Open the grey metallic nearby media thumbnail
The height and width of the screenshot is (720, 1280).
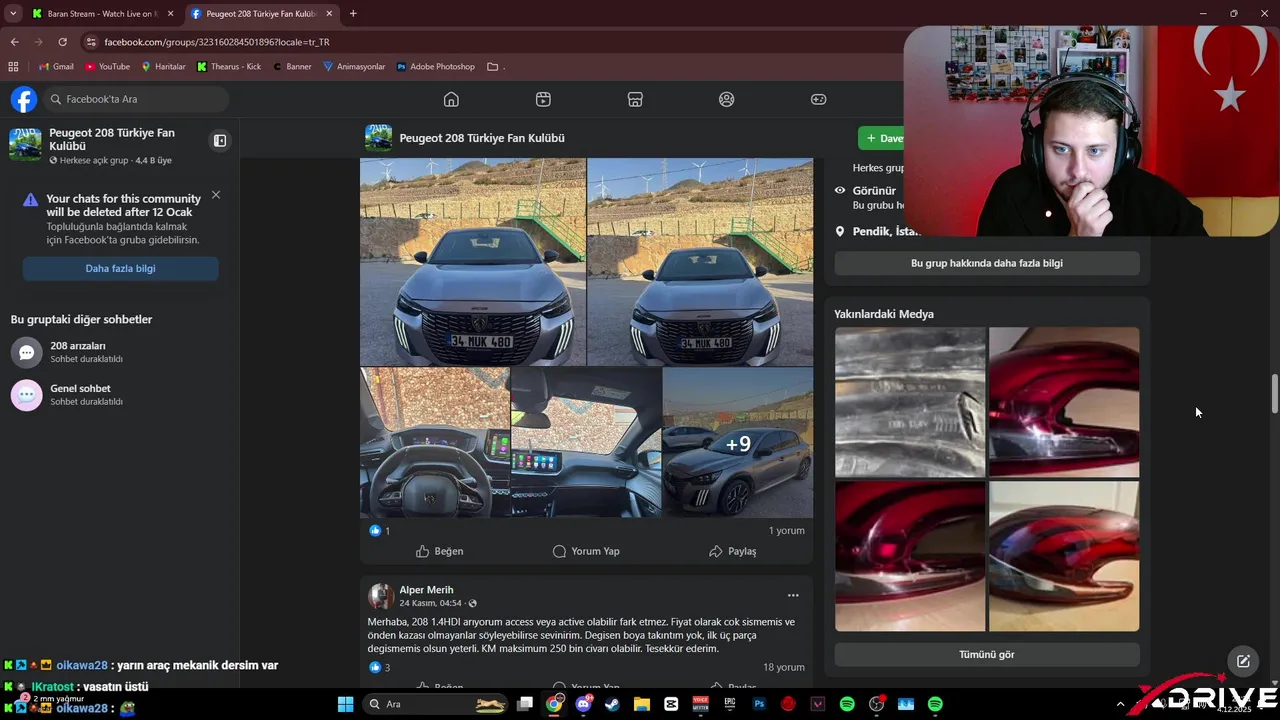910,402
